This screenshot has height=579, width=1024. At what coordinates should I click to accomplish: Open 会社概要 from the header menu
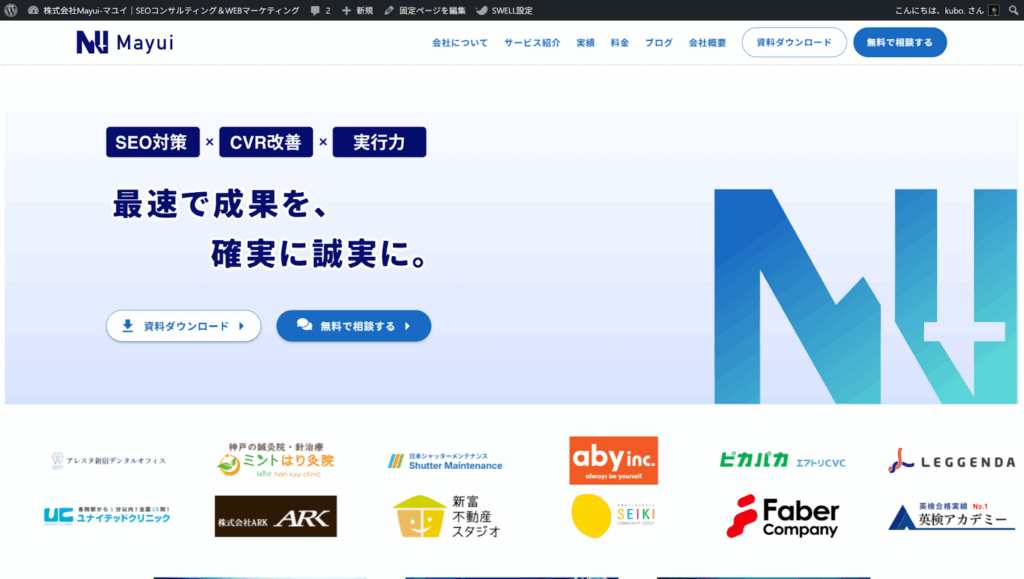707,43
